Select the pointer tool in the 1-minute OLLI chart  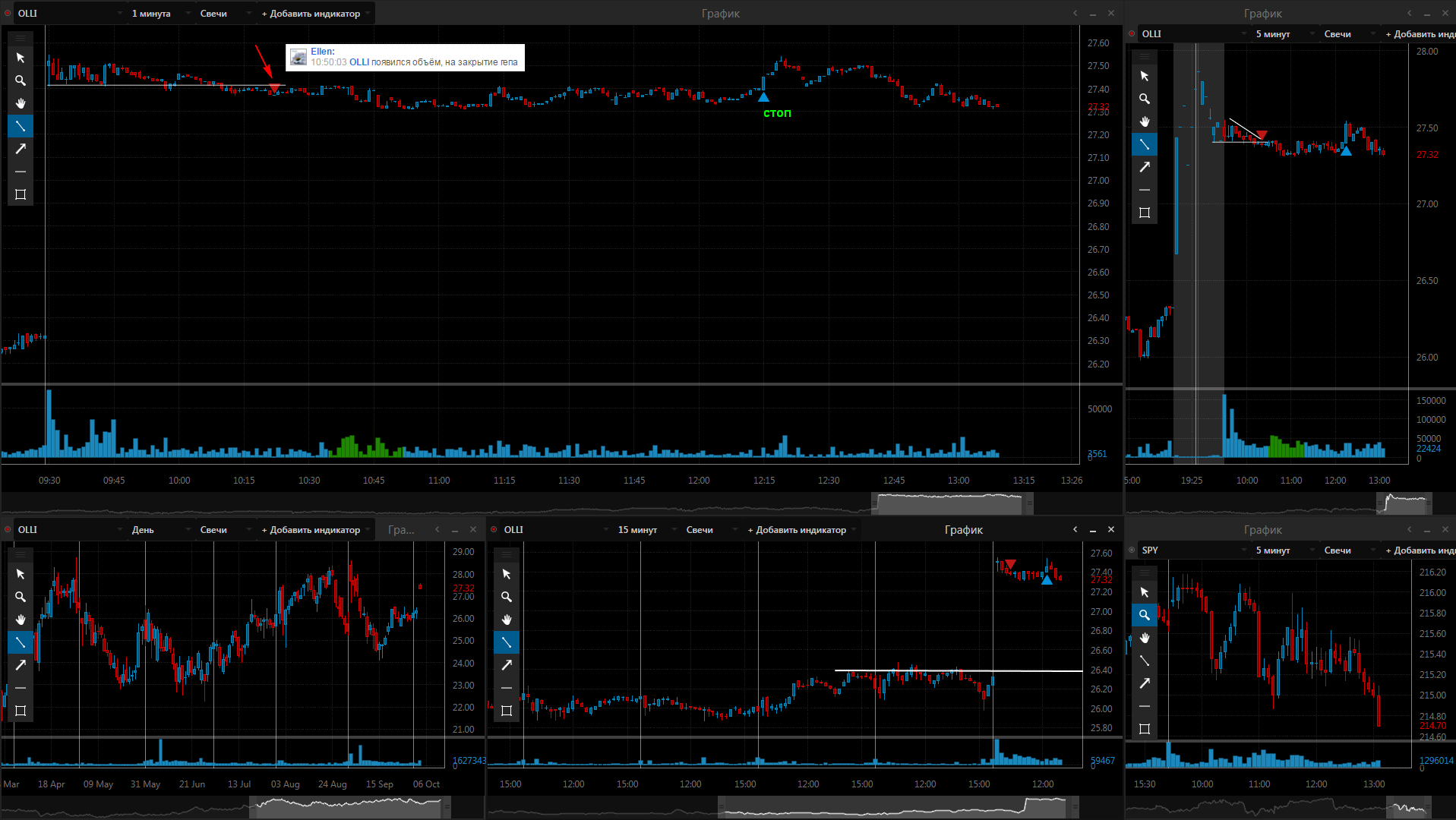(21, 58)
